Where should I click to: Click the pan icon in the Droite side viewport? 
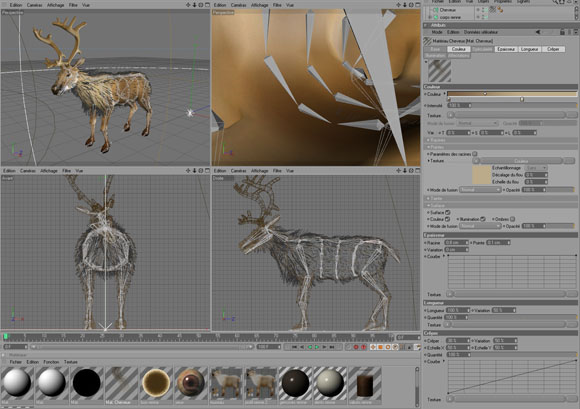398,170
